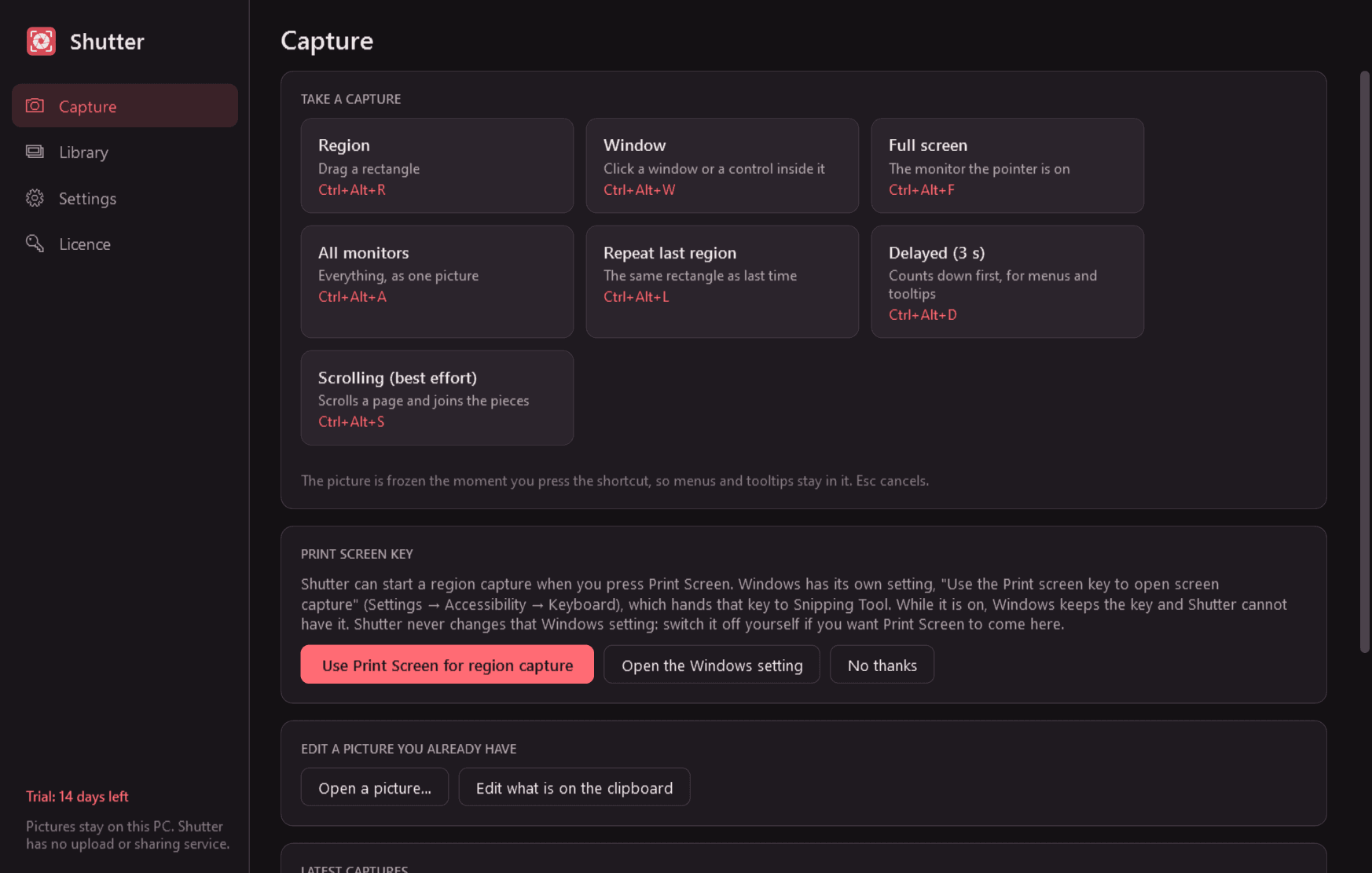The image size is (1372, 873).
Task: Click the Licence key icon
Action: coord(35,244)
